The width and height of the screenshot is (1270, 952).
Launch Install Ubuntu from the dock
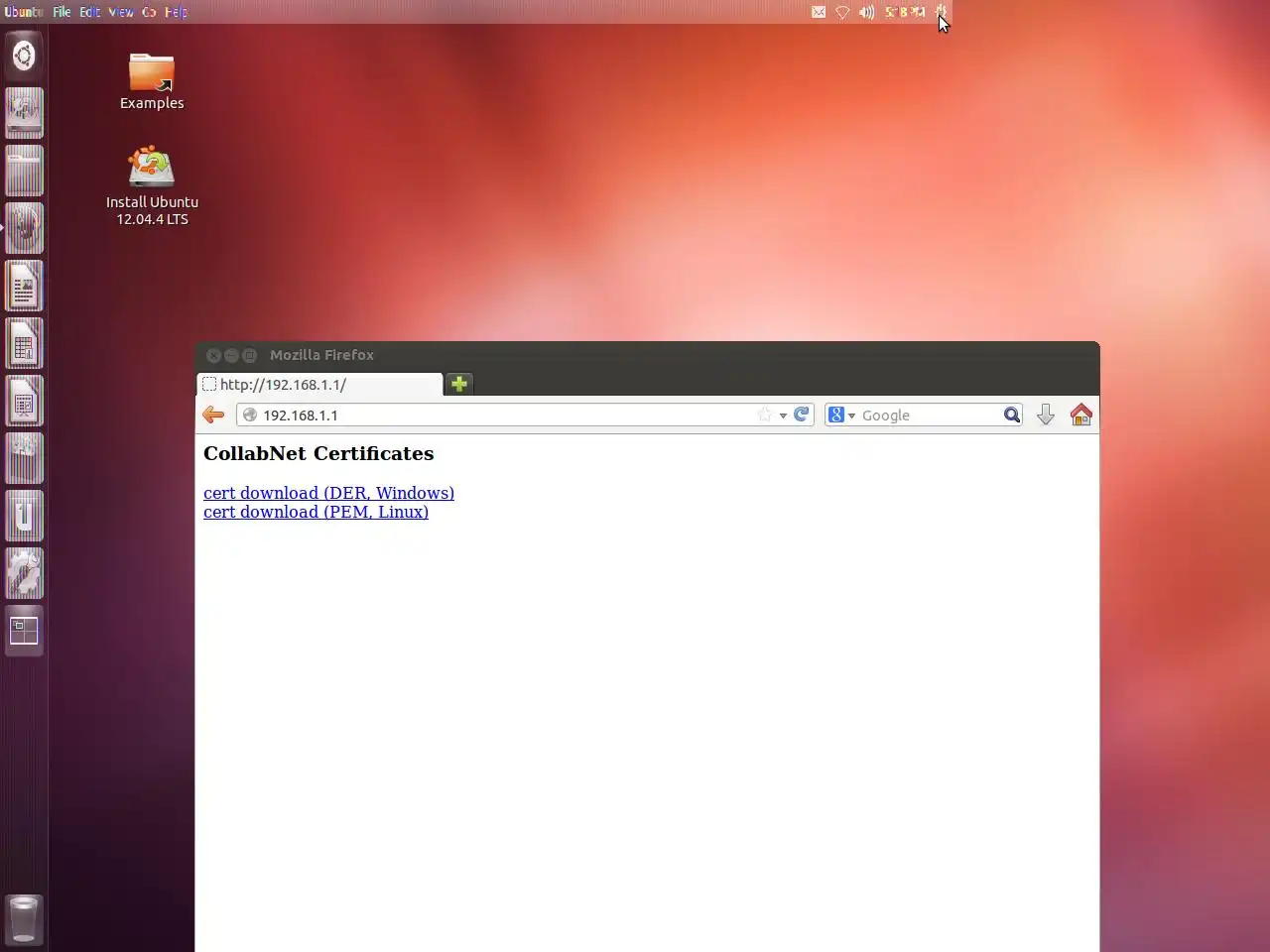[24, 112]
